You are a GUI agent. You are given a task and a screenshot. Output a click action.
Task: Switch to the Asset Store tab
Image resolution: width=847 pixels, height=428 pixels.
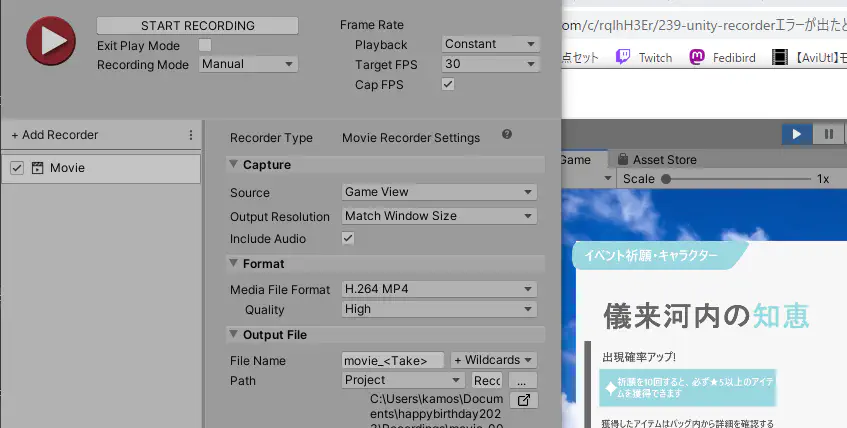point(656,159)
